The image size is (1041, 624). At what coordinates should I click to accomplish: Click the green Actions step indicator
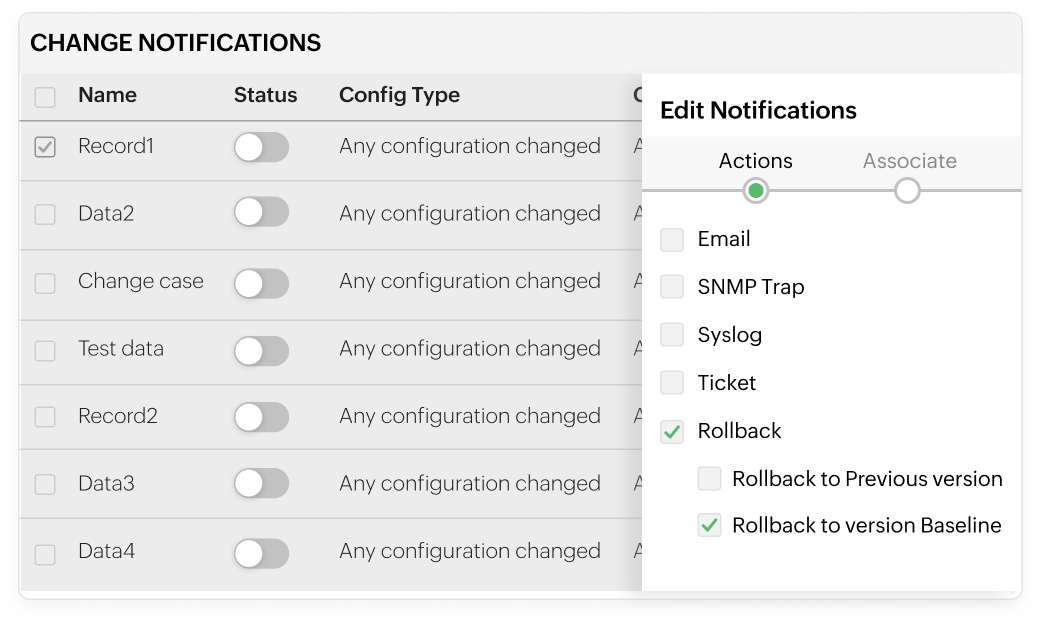(x=755, y=190)
